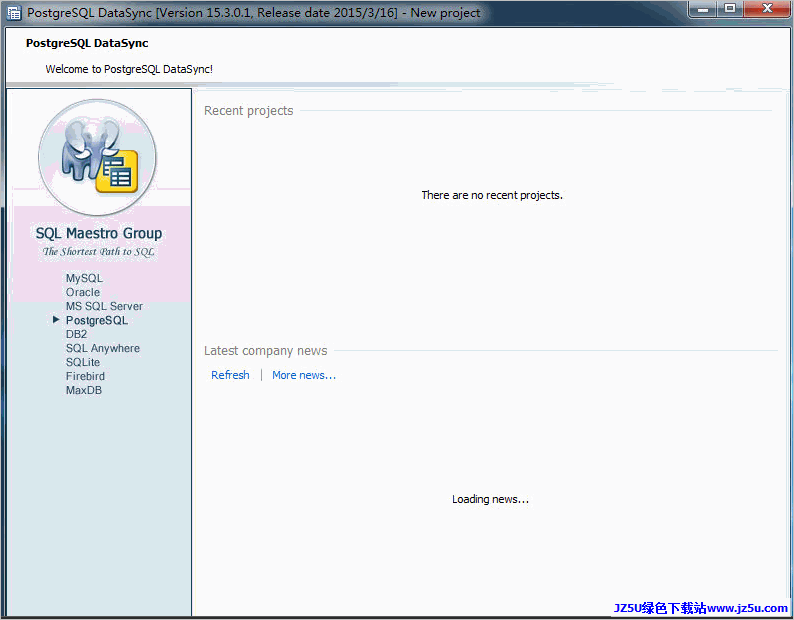
Task: Open the Oracle product link
Action: pos(83,292)
